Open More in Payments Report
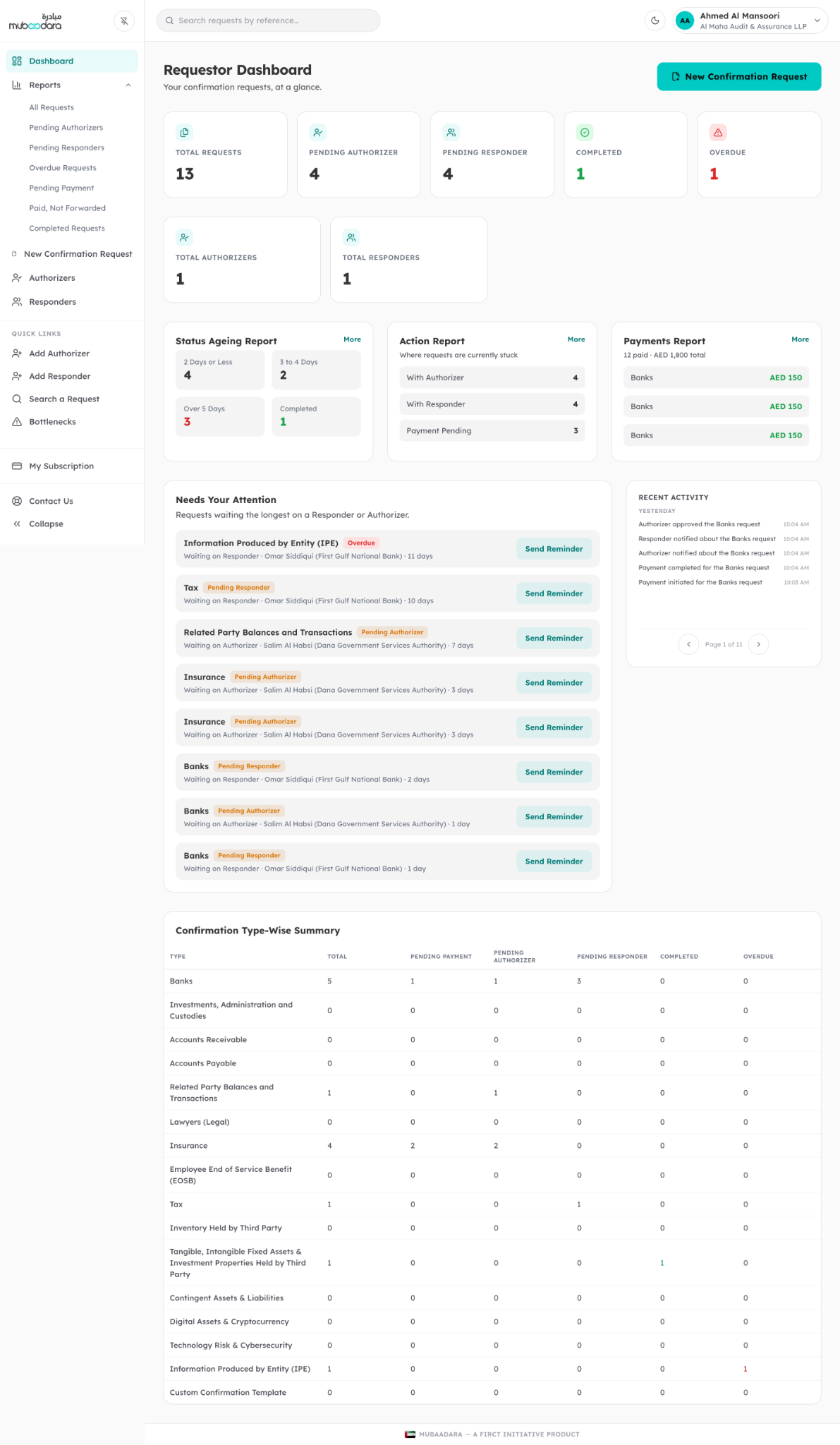 coord(800,339)
